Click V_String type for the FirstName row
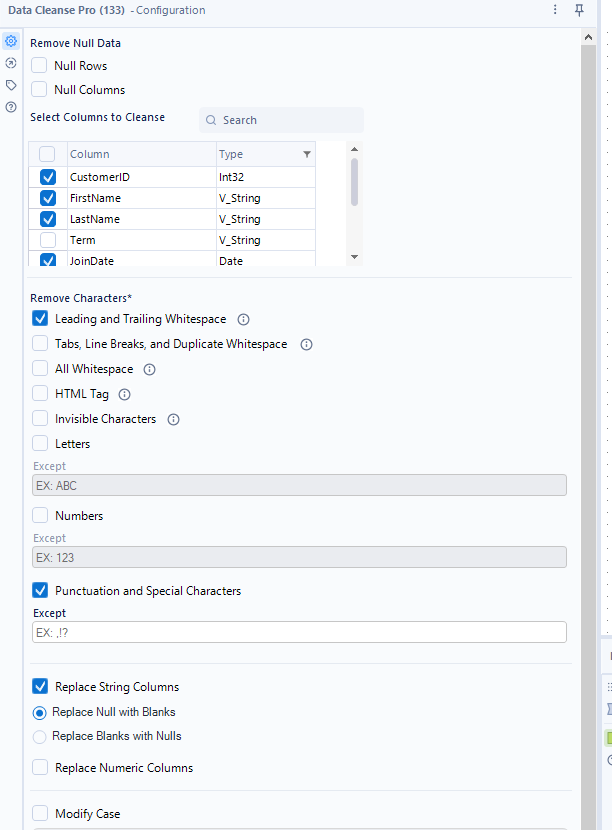The height and width of the screenshot is (830, 612). [x=266, y=198]
